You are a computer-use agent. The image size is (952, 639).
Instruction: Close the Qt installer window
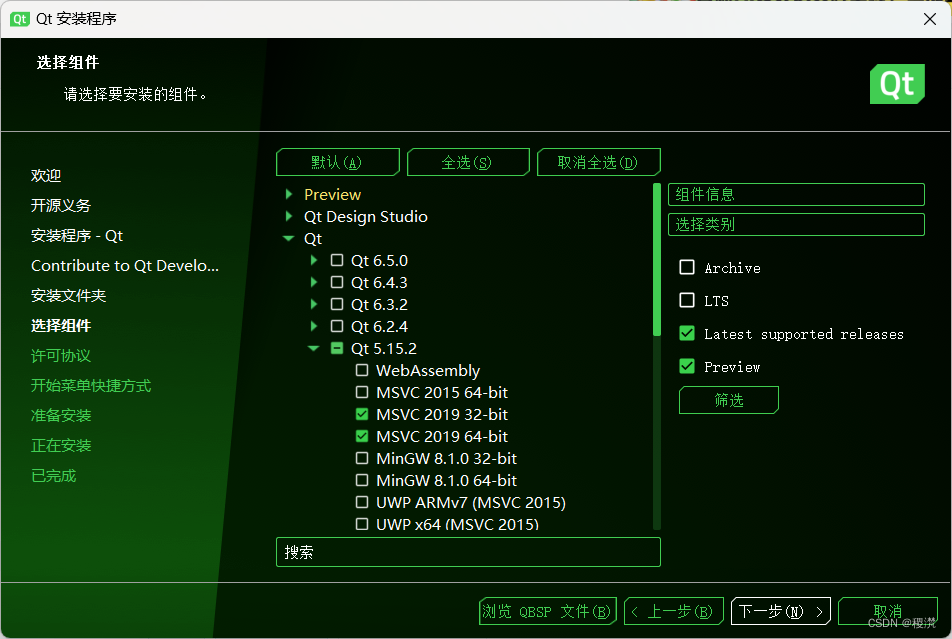click(930, 19)
